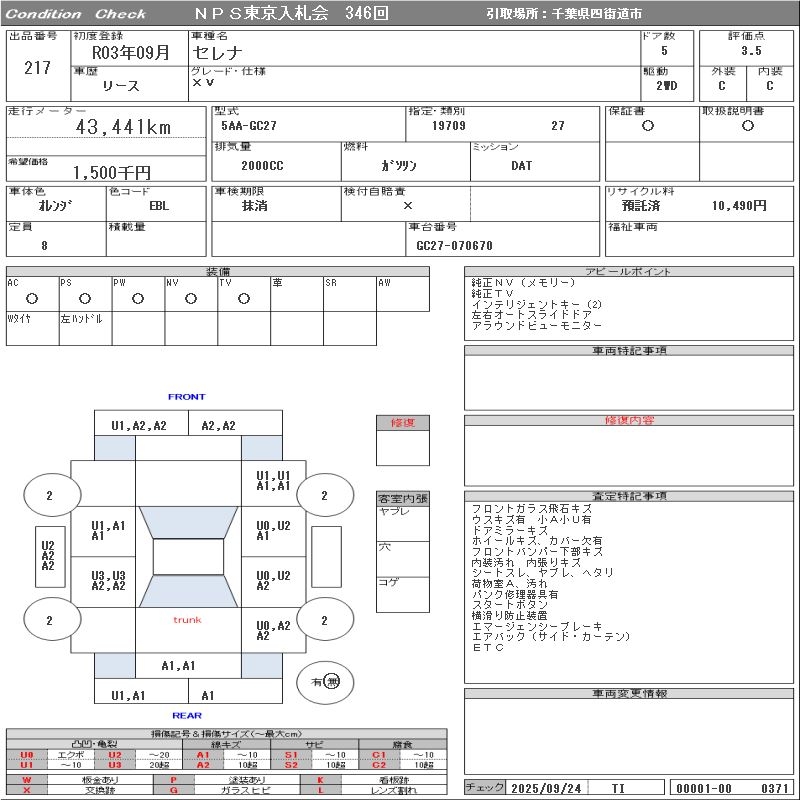Click the アピールポイント header
800x800 pixels.
point(629,271)
